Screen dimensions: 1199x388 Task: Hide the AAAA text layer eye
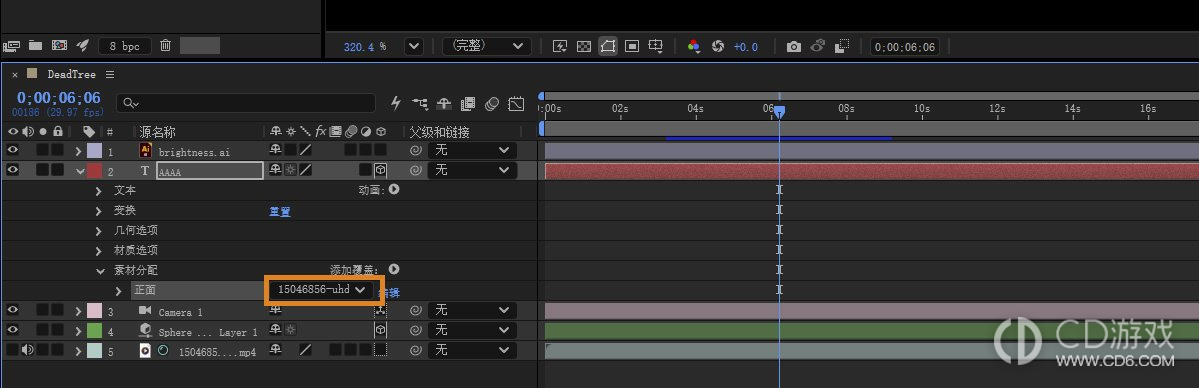[12, 170]
